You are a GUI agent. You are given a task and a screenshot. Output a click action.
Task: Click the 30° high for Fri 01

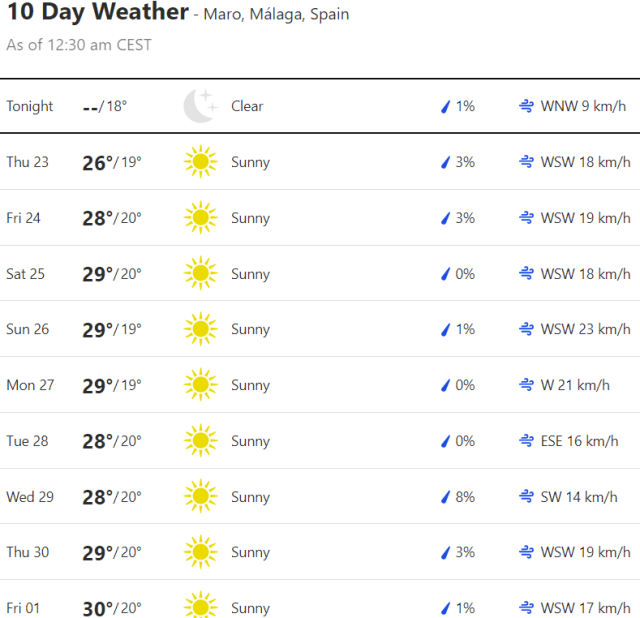coord(97,608)
